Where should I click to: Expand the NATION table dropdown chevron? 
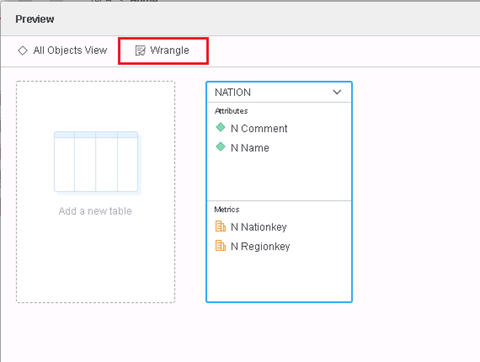(337, 92)
